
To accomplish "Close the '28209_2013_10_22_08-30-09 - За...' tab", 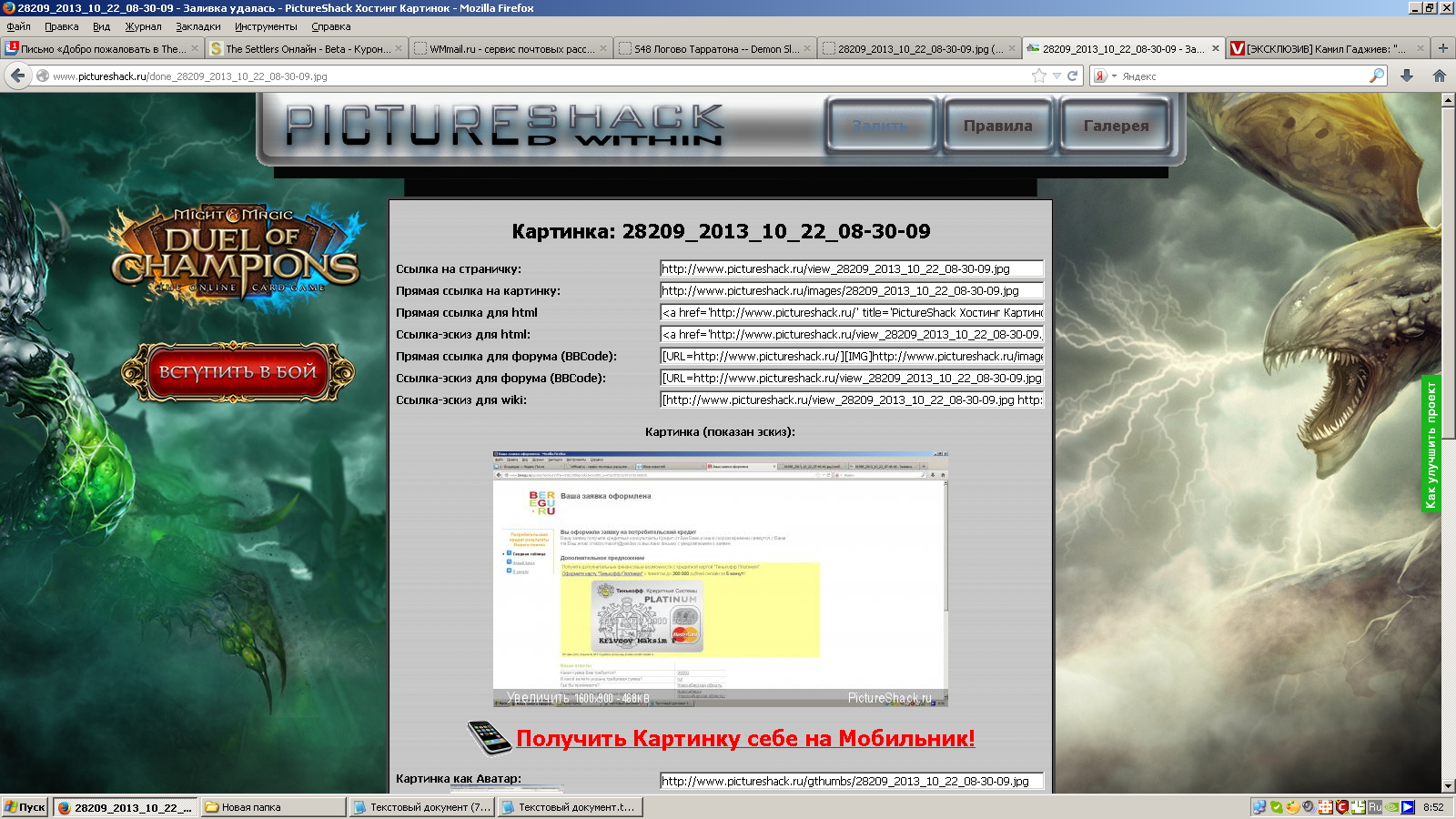I will [x=1215, y=49].
